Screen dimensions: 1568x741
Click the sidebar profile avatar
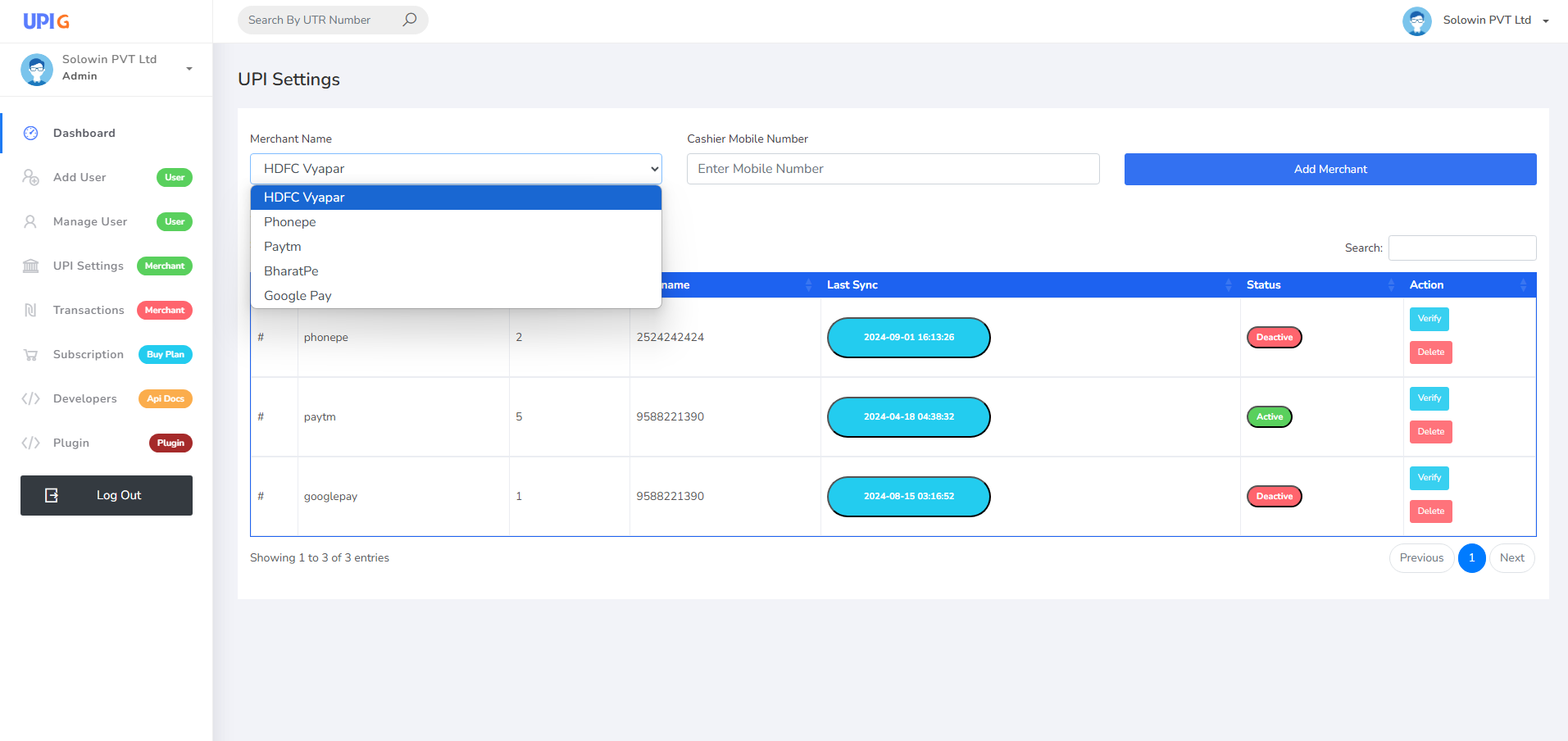37,70
